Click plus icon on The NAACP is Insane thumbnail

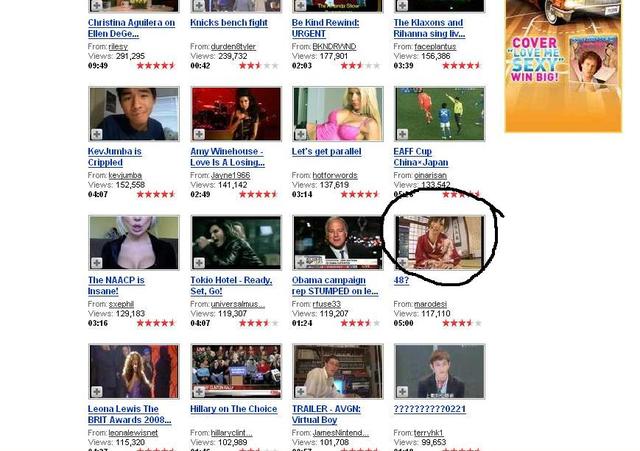(x=96, y=262)
